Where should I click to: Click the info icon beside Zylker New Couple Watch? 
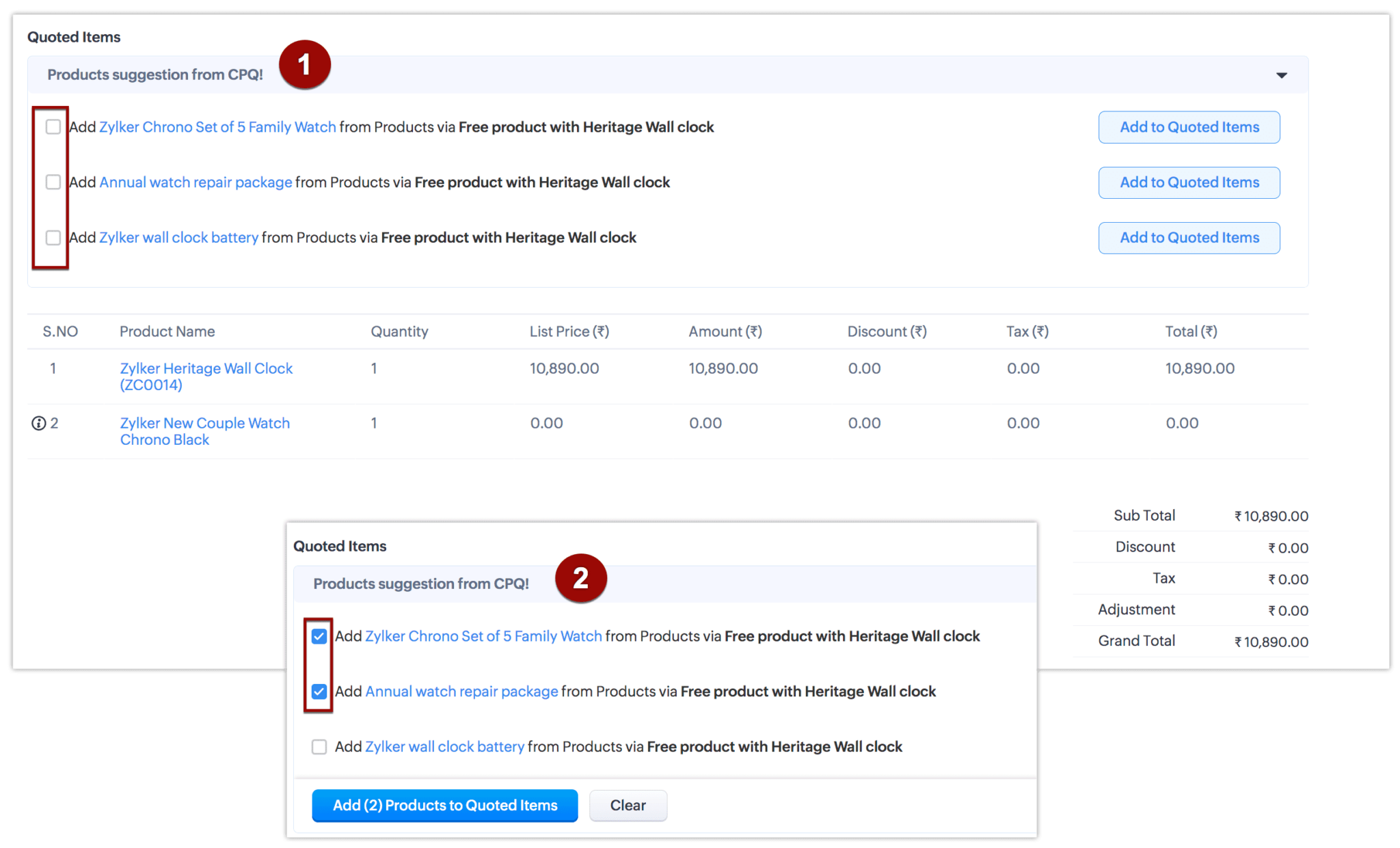tap(38, 422)
